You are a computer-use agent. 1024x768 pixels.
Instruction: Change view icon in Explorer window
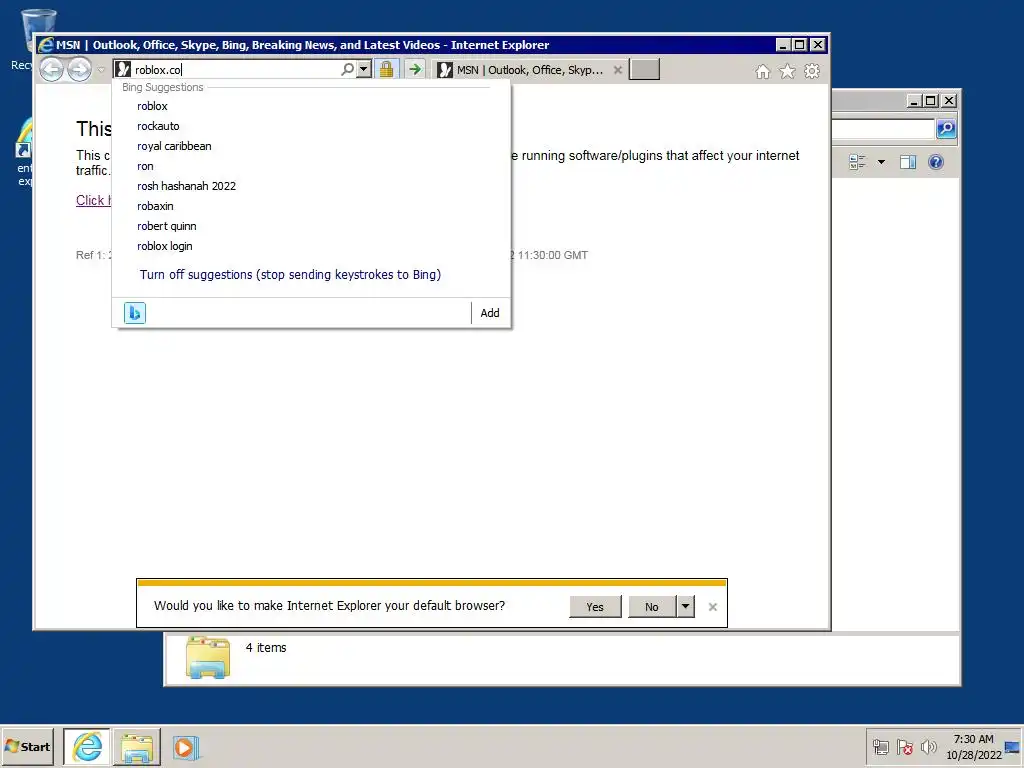point(857,162)
